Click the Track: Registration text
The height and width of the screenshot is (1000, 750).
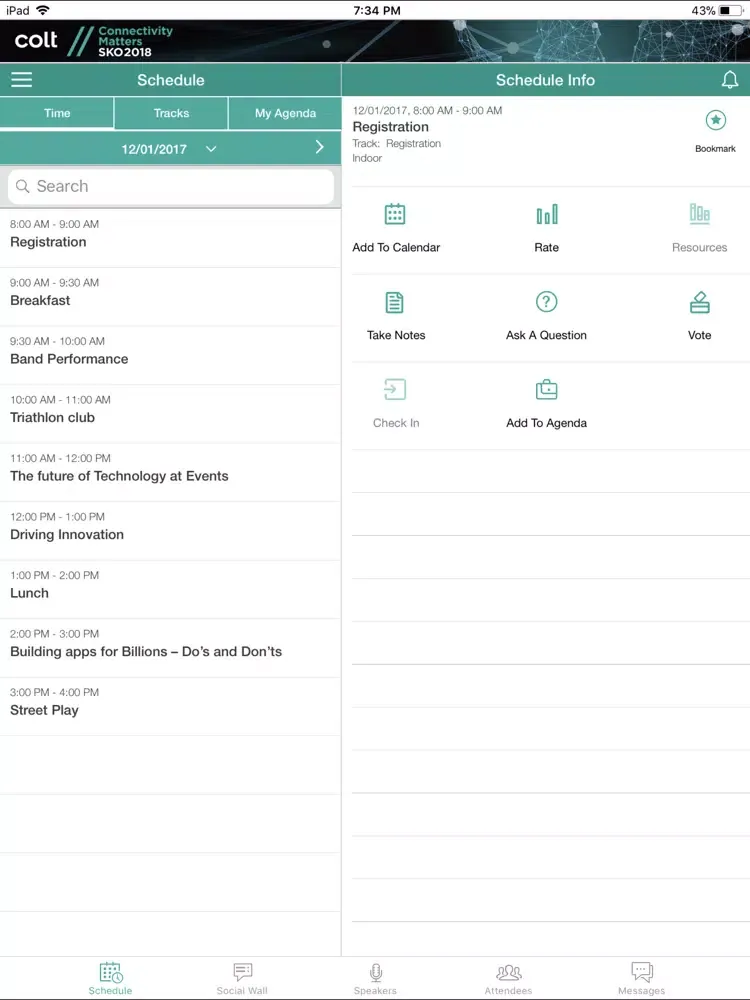397,143
